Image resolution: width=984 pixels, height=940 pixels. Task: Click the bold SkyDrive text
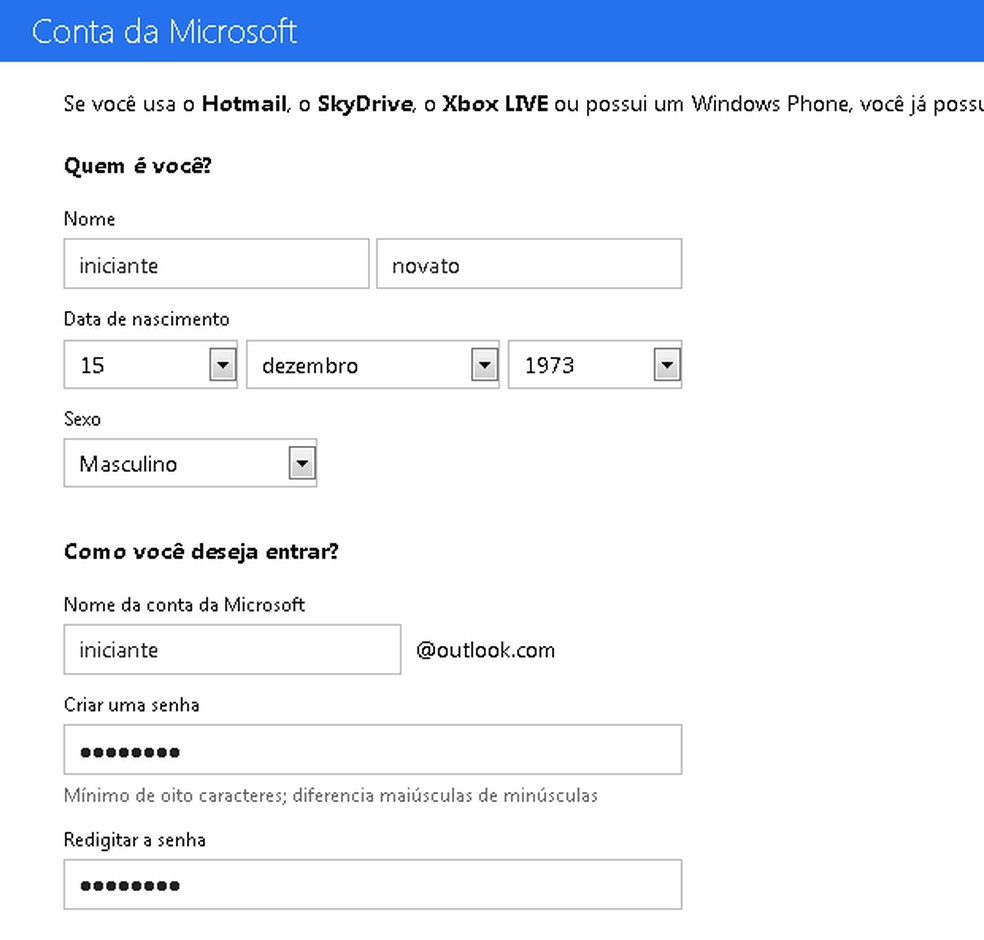pyautogui.click(x=365, y=104)
